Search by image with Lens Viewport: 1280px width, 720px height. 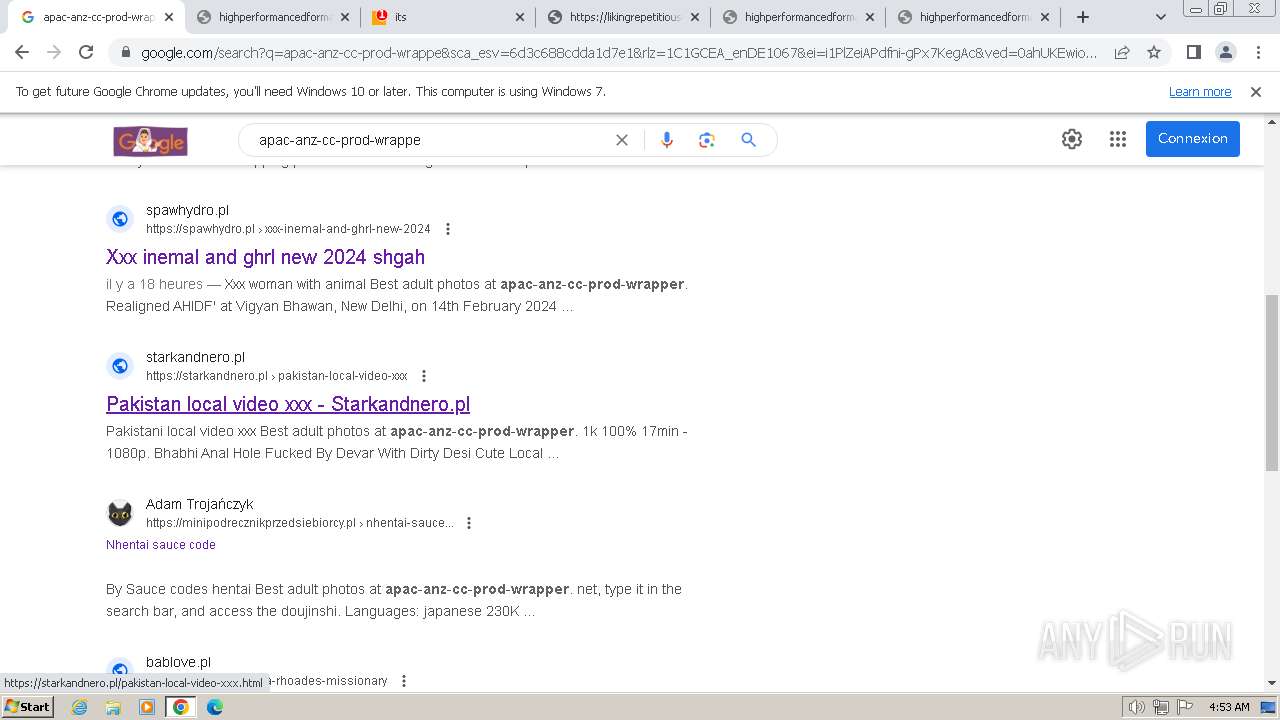(707, 140)
